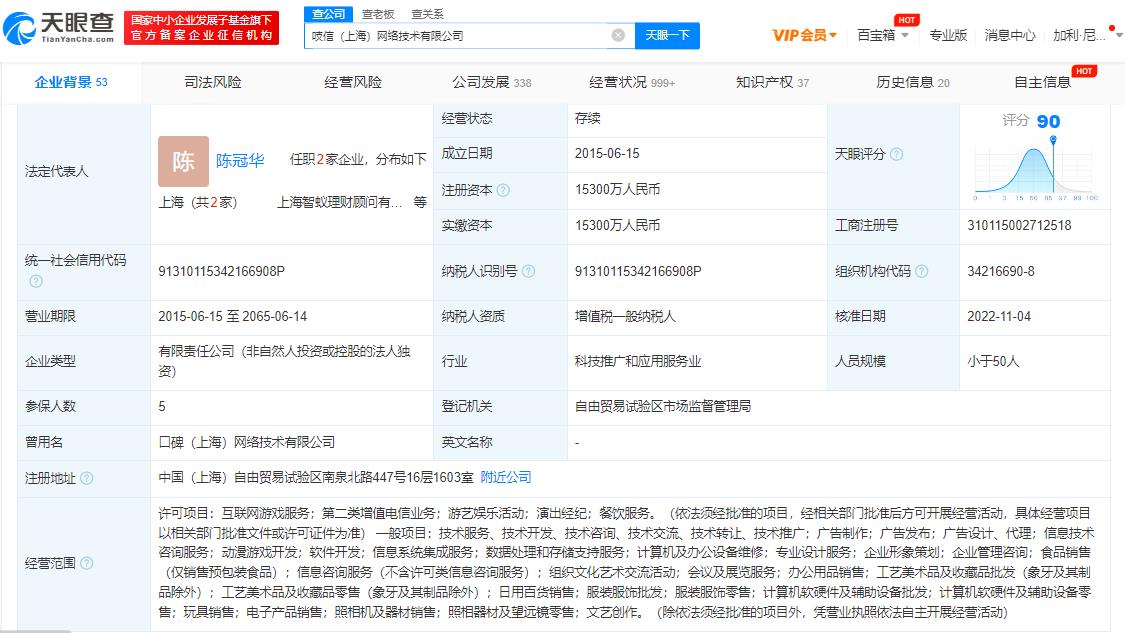Click the 经营状态 value 存续
Image resolution: width=1125 pixels, height=633 pixels.
588,118
